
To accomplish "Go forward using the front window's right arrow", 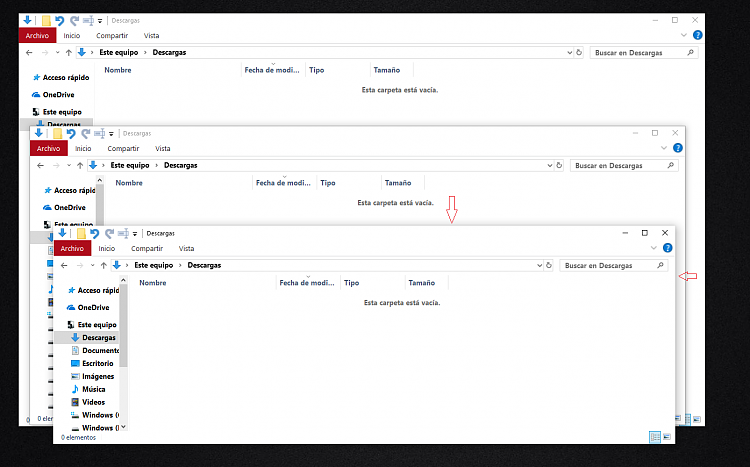I will point(79,266).
